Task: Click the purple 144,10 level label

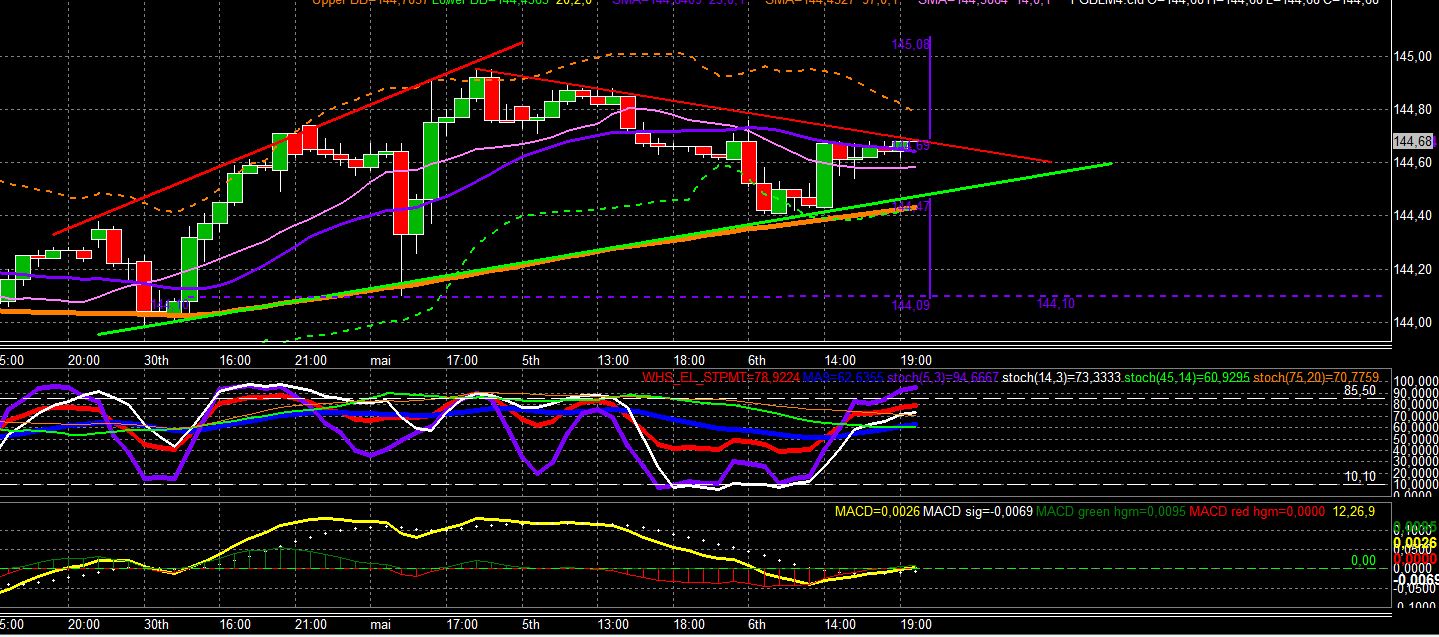Action: click(x=1056, y=304)
